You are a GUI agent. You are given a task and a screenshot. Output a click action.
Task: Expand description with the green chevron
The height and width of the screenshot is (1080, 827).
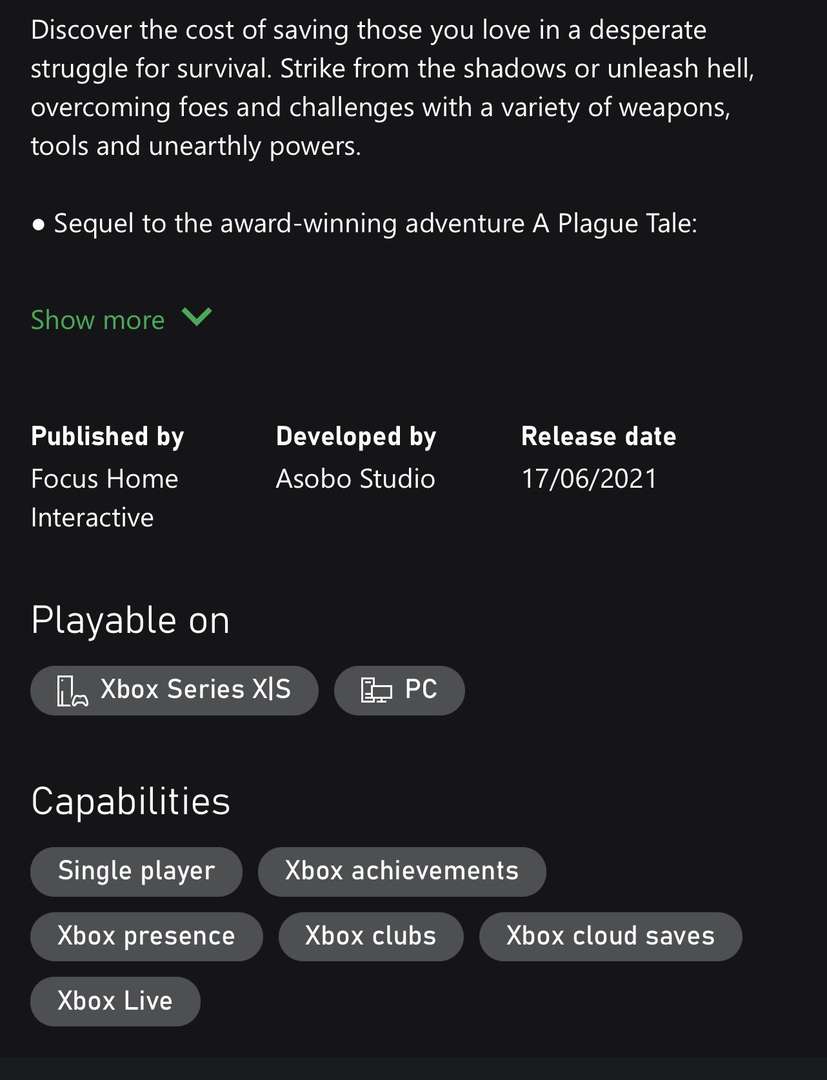pyautogui.click(x=197, y=318)
